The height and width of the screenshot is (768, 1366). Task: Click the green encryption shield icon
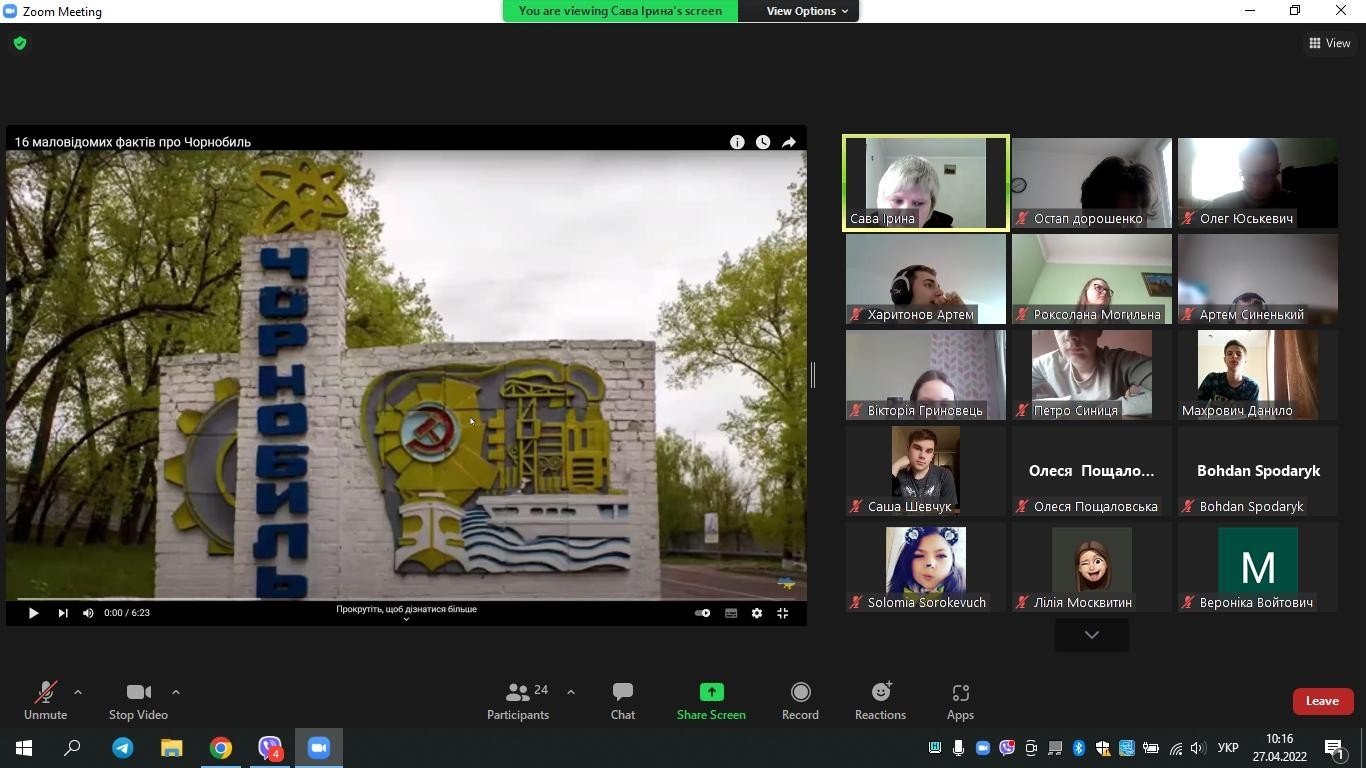(20, 43)
